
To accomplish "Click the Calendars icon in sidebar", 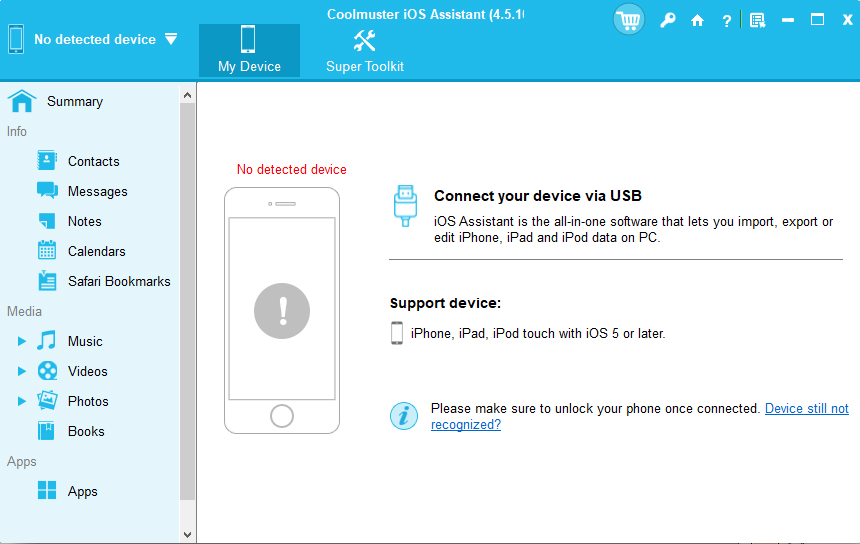I will tap(47, 250).
